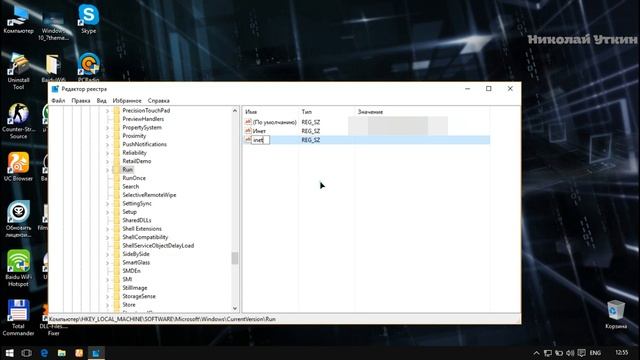Open the Вид menu
This screenshot has width=640, height=360.
click(x=102, y=100)
